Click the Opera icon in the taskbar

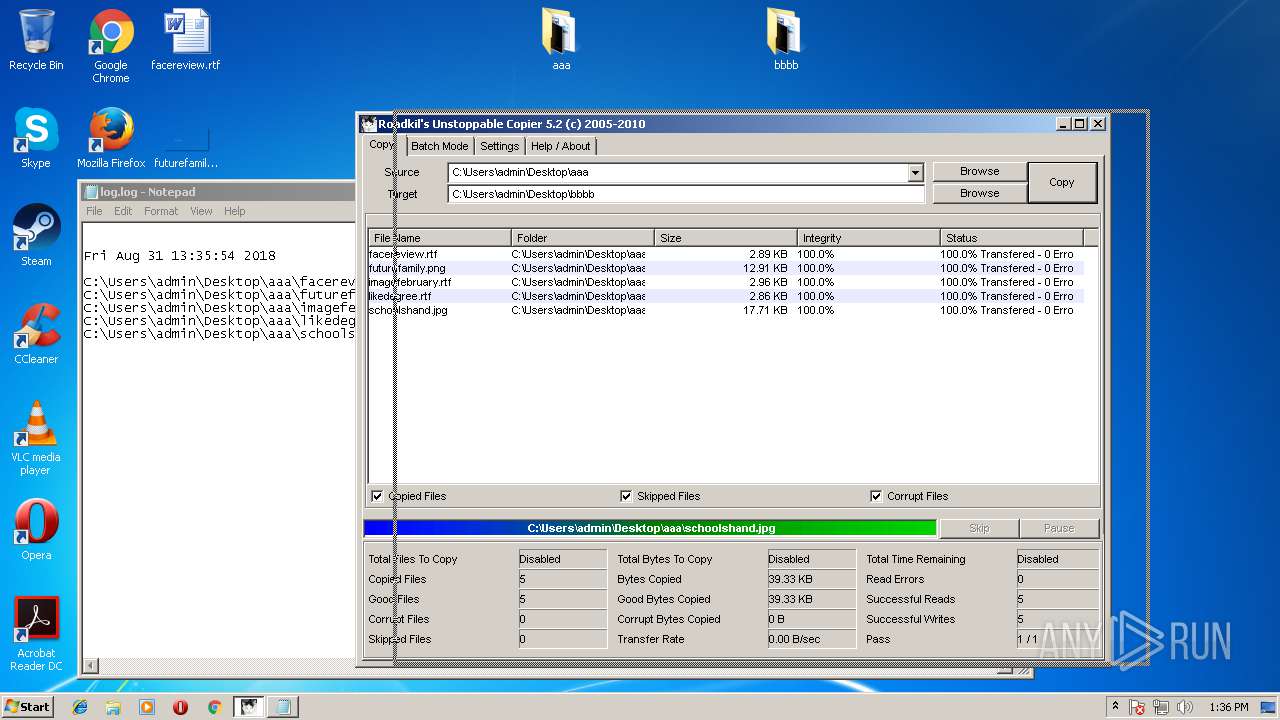[x=180, y=707]
